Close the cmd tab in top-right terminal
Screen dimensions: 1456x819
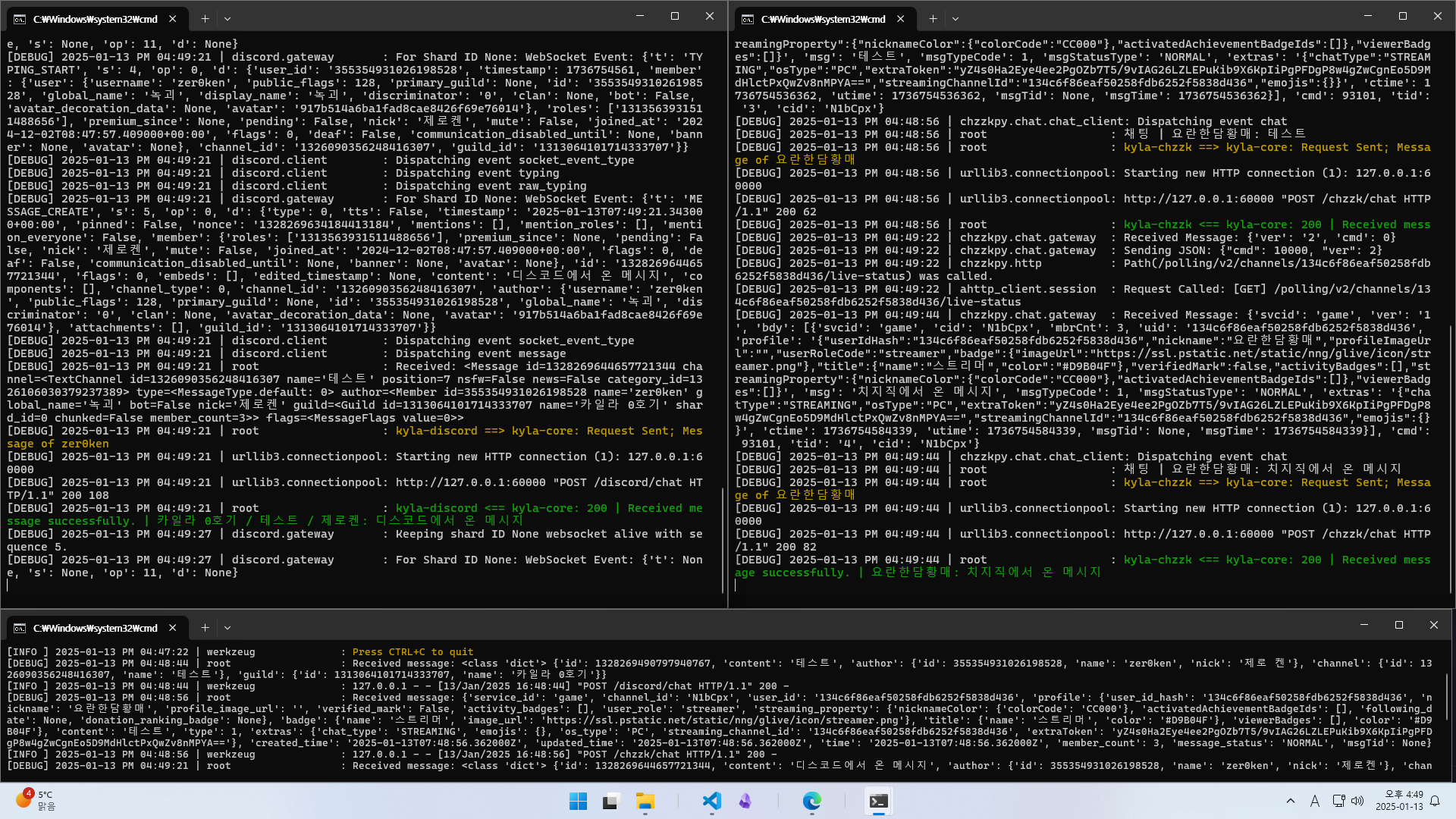click(x=900, y=19)
